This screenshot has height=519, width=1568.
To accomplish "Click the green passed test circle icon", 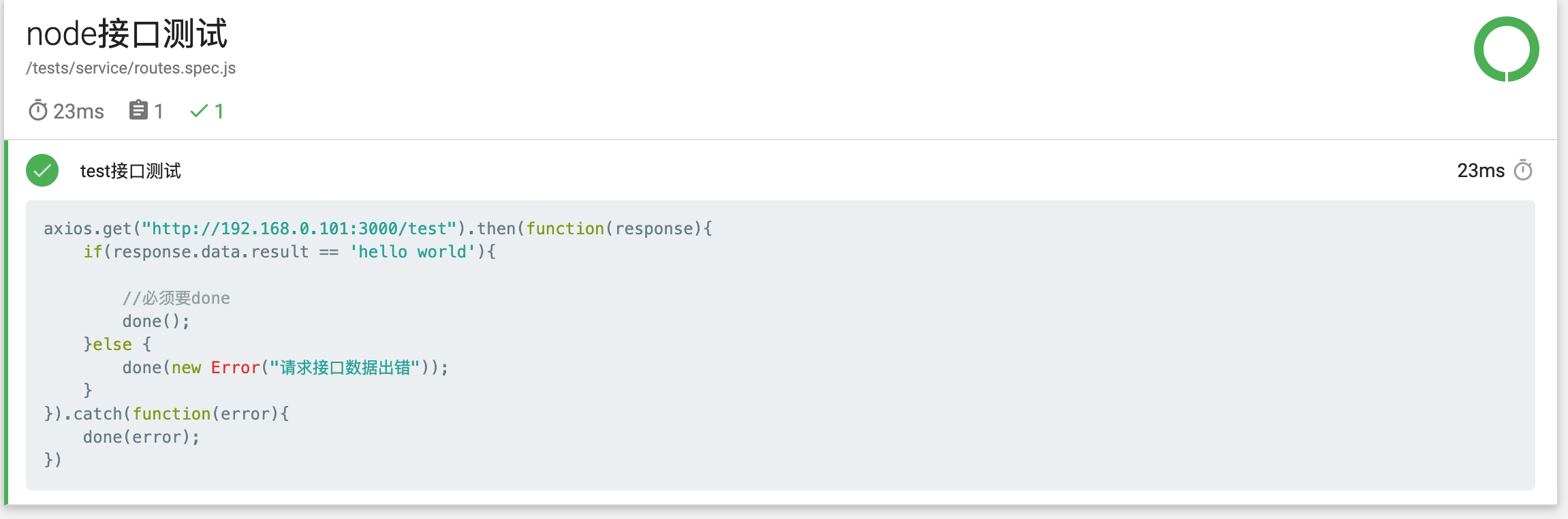I will tap(42, 170).
